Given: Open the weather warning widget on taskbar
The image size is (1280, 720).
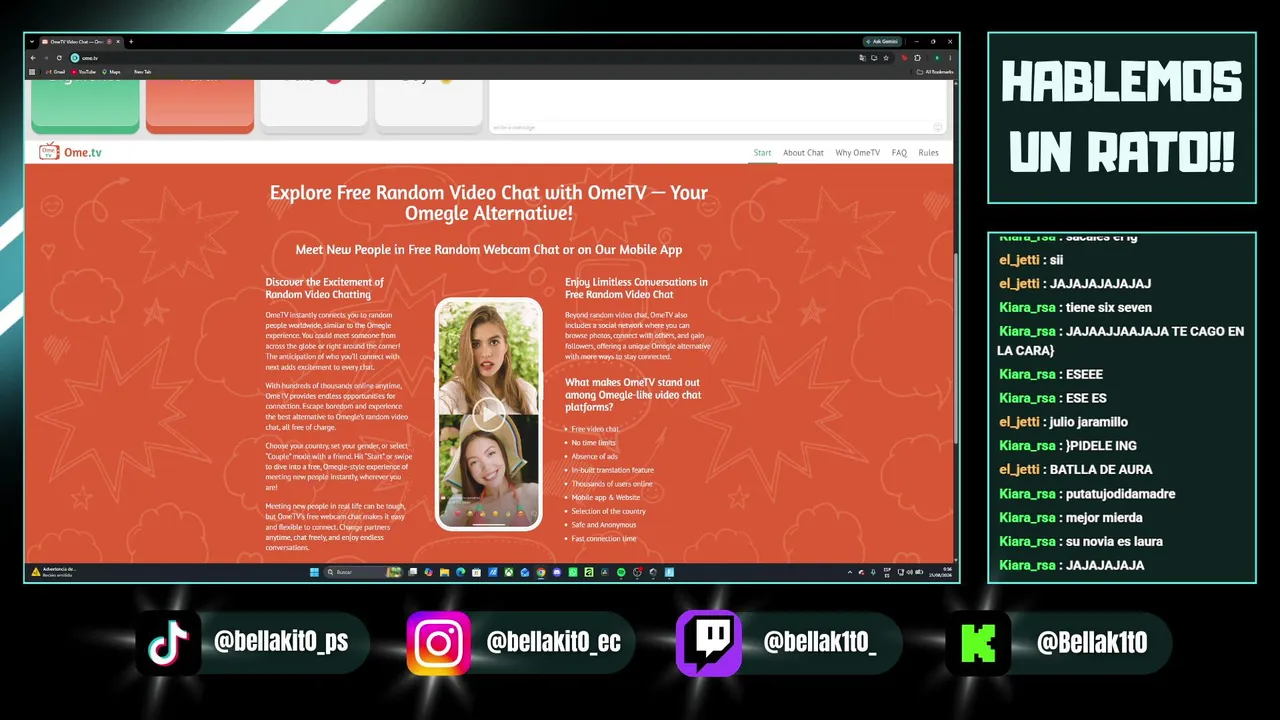Looking at the screenshot, I should click(x=55, y=572).
